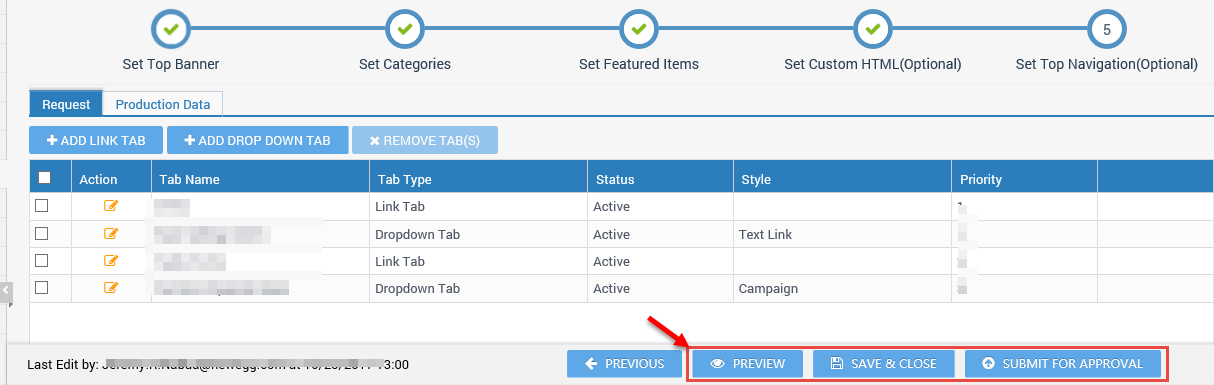This screenshot has height=385, width=1214.
Task: Click the Set Custom HTML step circle
Action: (873, 30)
